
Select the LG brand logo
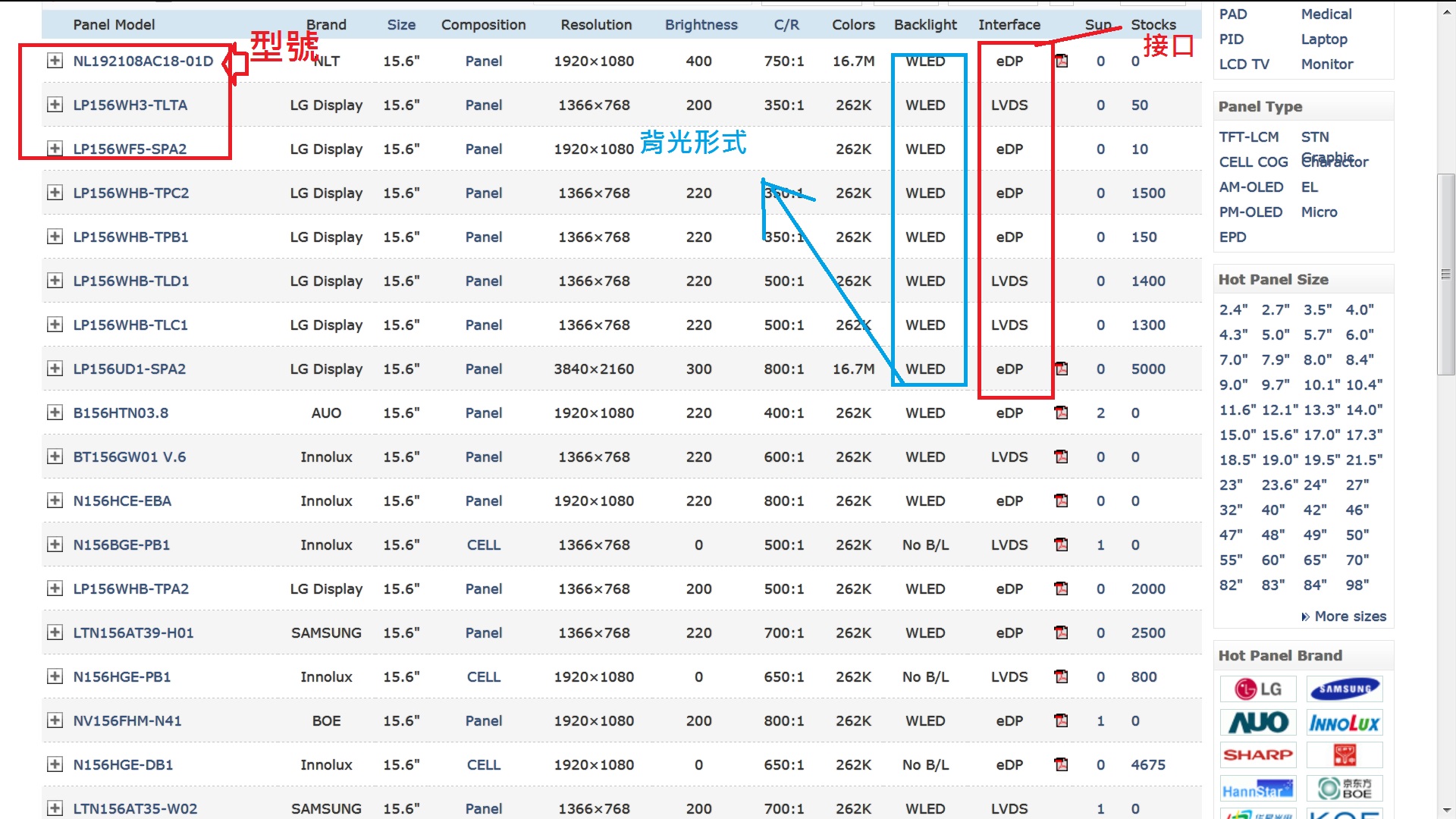pyautogui.click(x=1258, y=689)
